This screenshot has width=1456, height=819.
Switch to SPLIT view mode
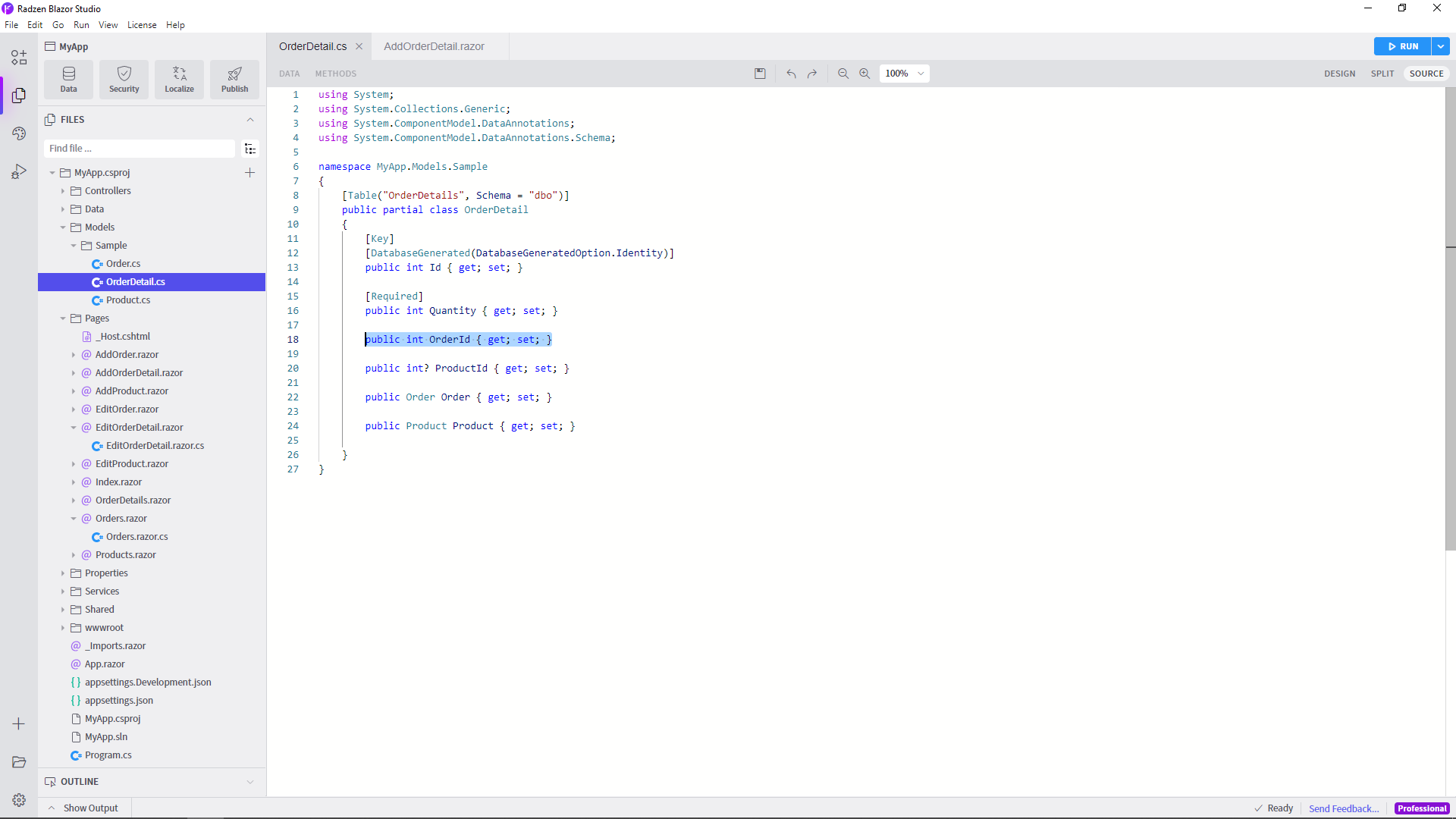coord(1382,74)
